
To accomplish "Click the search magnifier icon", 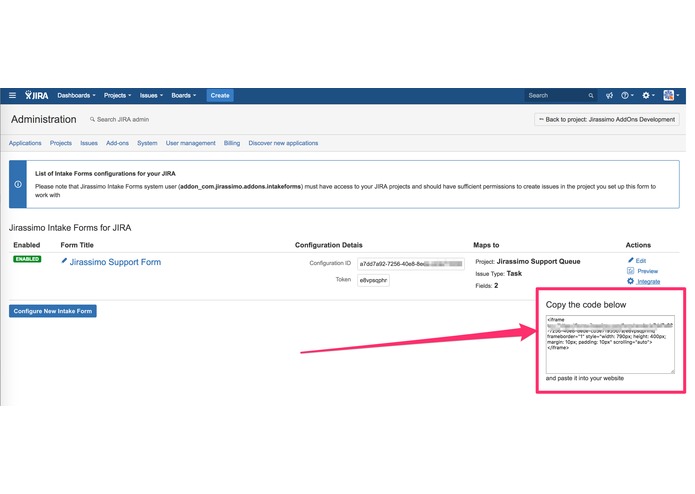I will coord(591,96).
